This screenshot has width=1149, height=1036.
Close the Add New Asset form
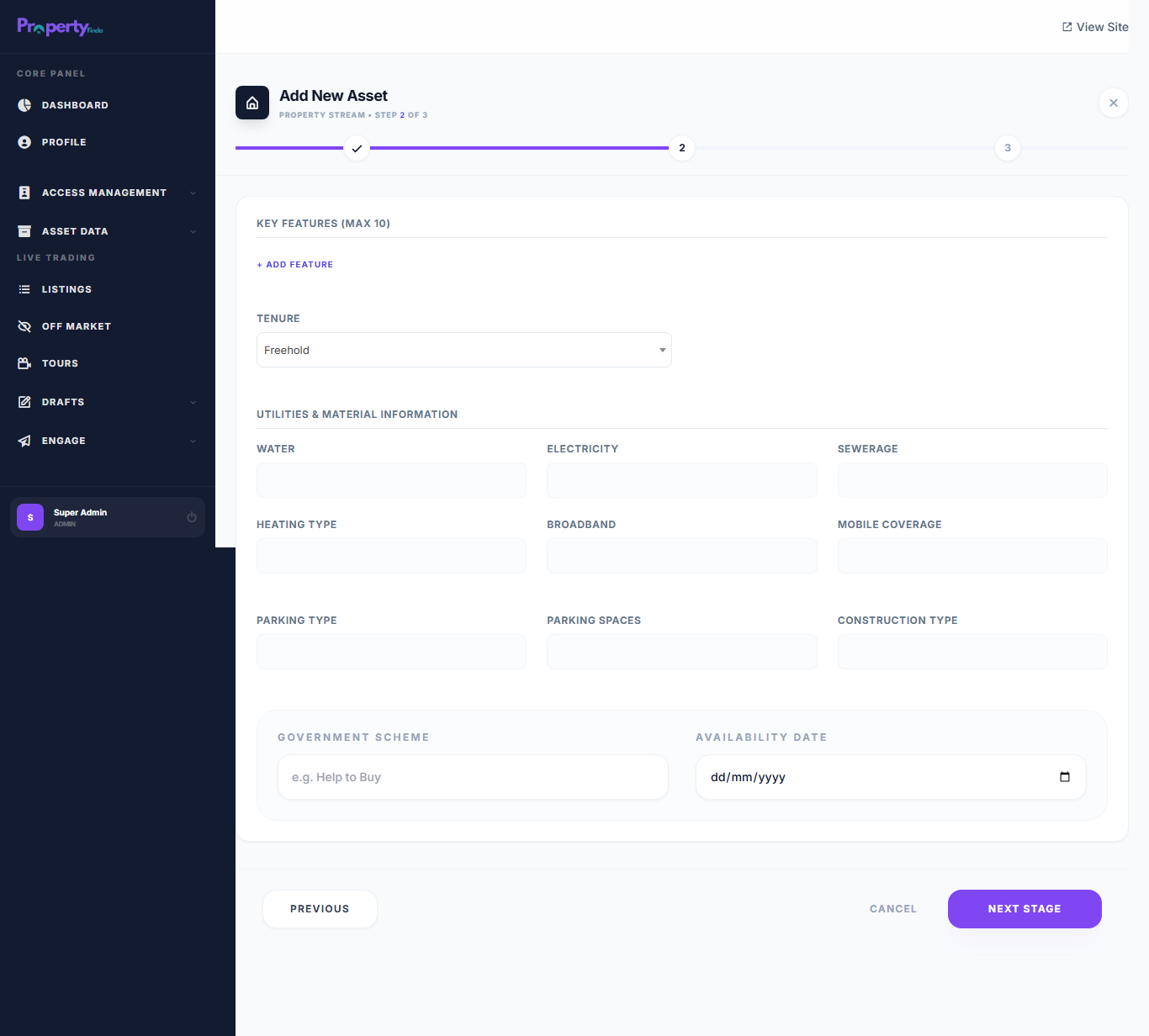1113,103
